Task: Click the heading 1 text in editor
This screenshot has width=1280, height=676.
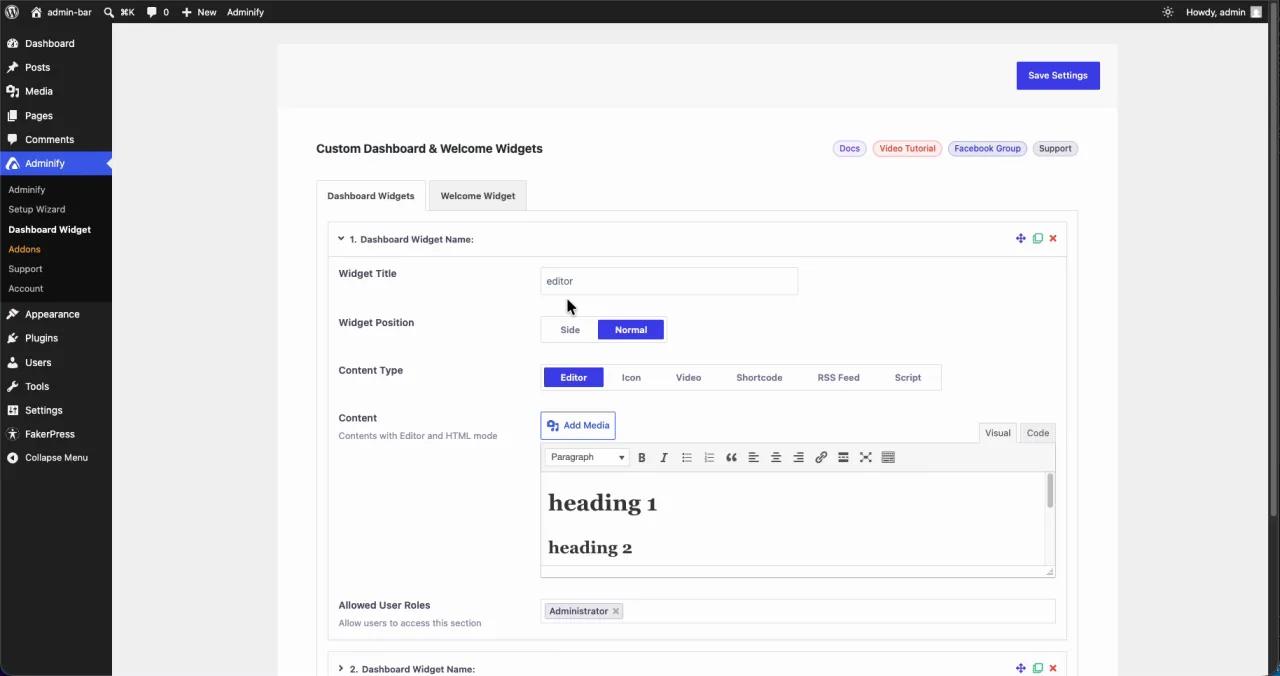Action: coord(602,503)
